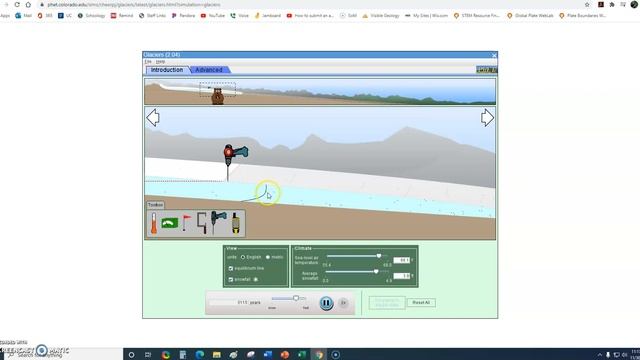
Task: Open the Pandora bookmark
Action: point(183,16)
